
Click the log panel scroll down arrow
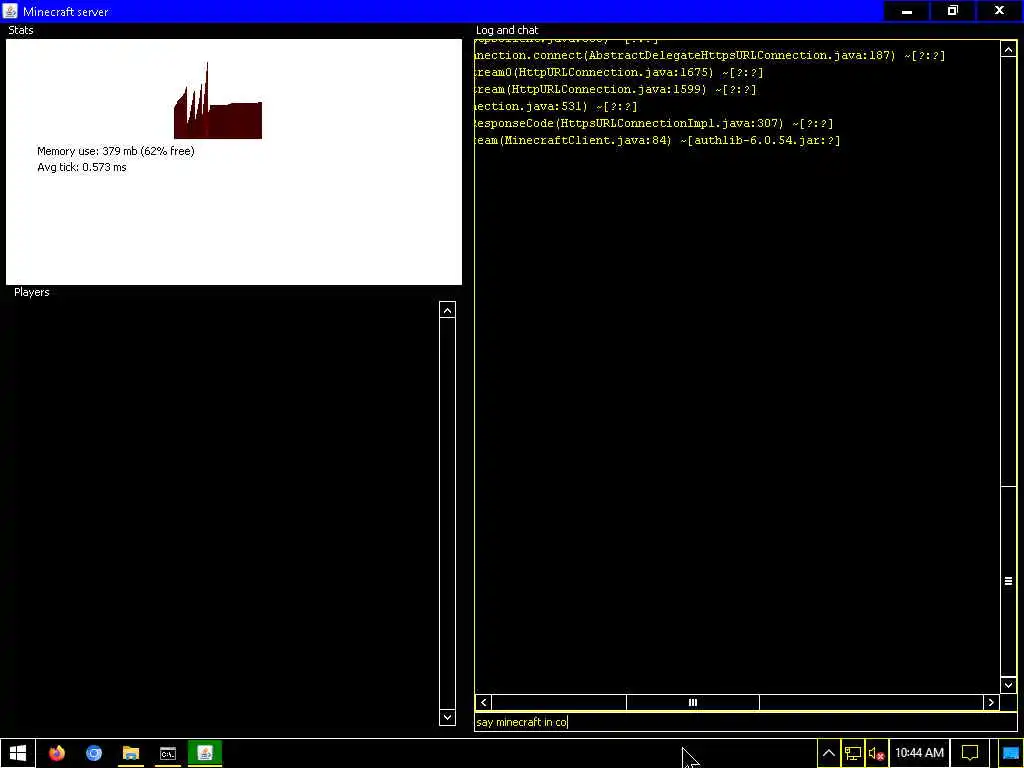pyautogui.click(x=1008, y=684)
